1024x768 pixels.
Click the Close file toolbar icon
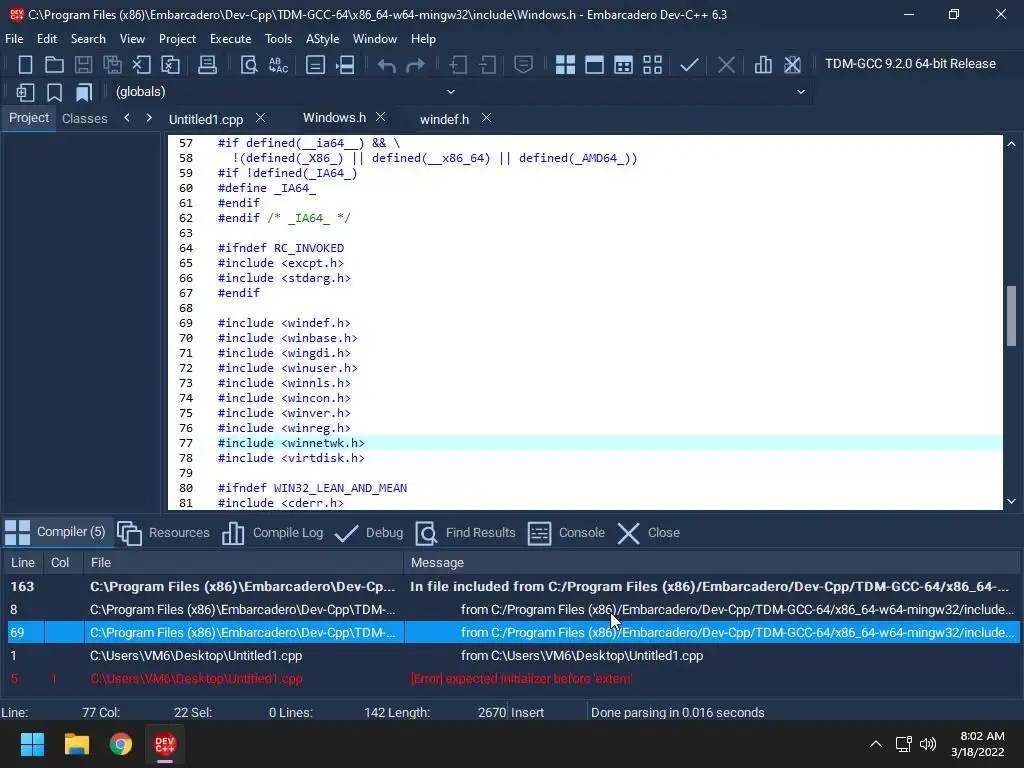tap(141, 64)
